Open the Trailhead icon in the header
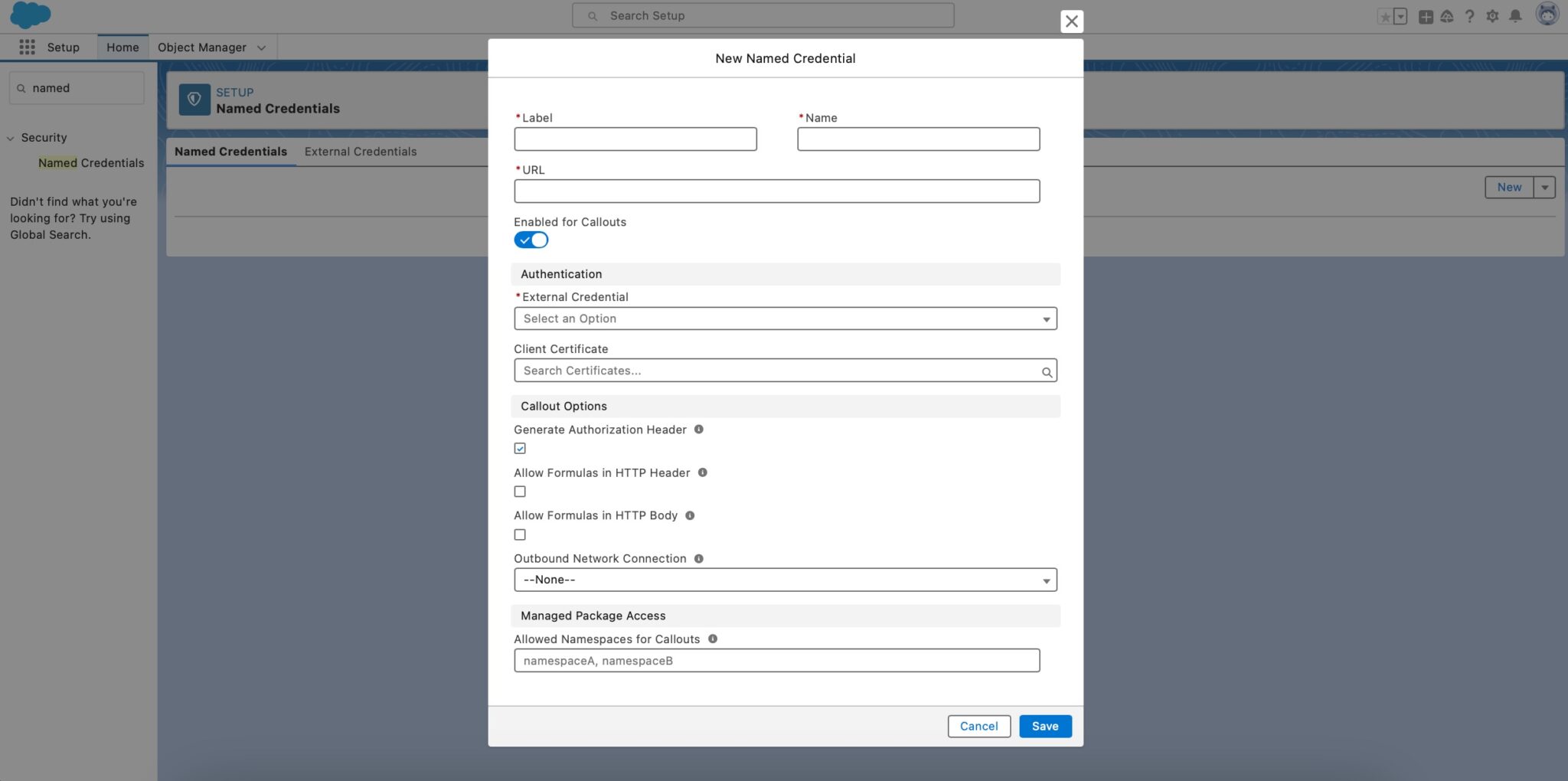 coord(1447,15)
